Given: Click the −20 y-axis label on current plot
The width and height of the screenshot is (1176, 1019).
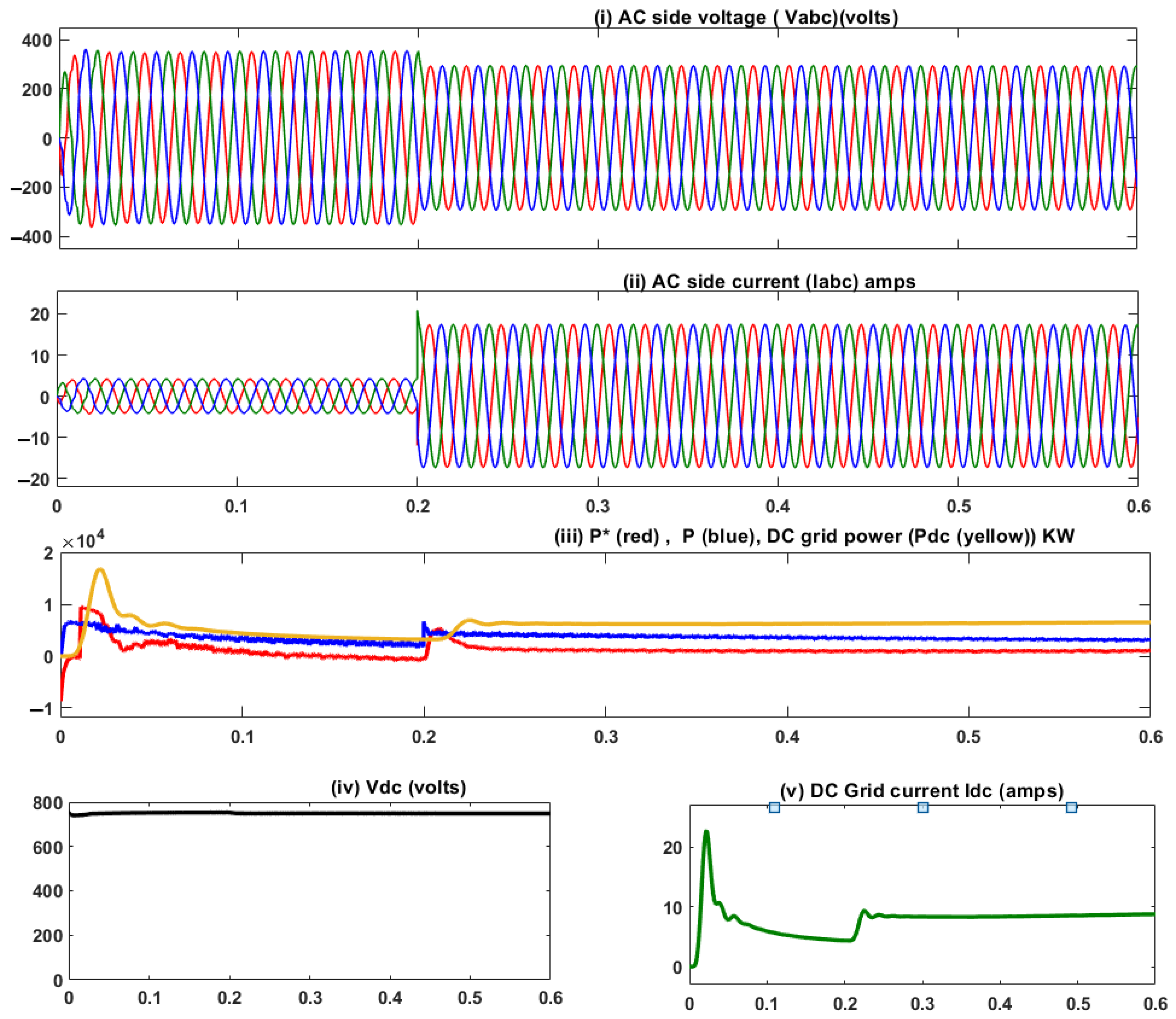Looking at the screenshot, I should click(34, 479).
